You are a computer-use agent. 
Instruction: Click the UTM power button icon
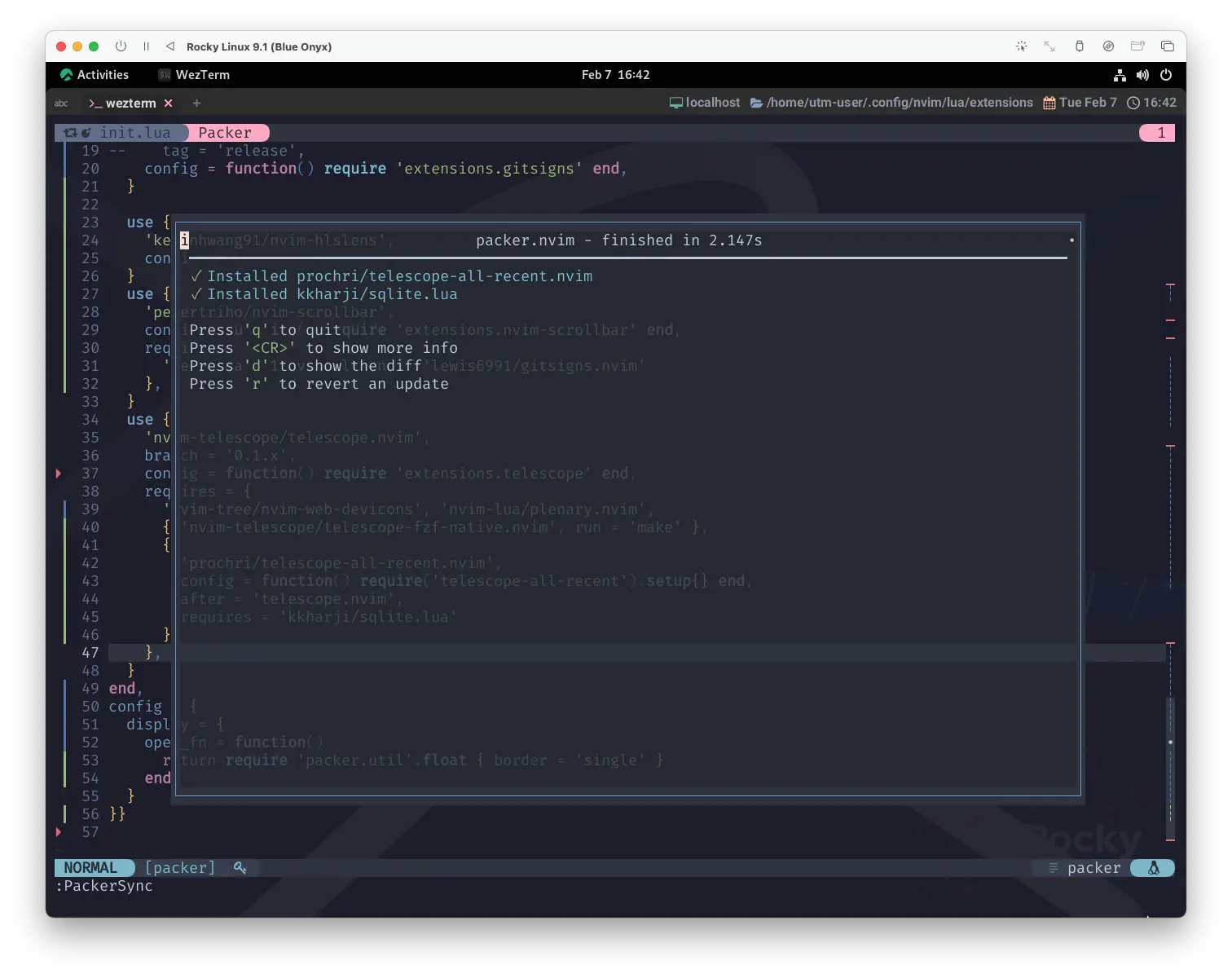pyautogui.click(x=121, y=46)
